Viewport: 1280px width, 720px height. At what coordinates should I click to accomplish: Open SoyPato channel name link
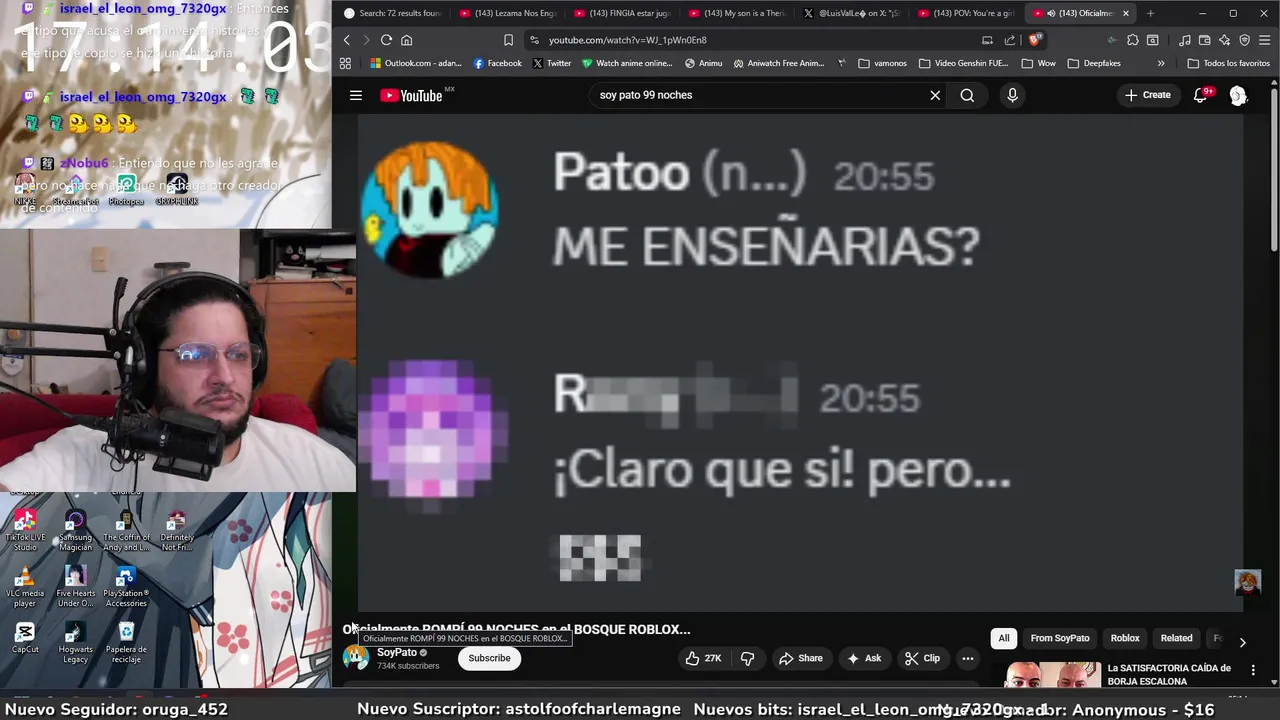tap(397, 652)
